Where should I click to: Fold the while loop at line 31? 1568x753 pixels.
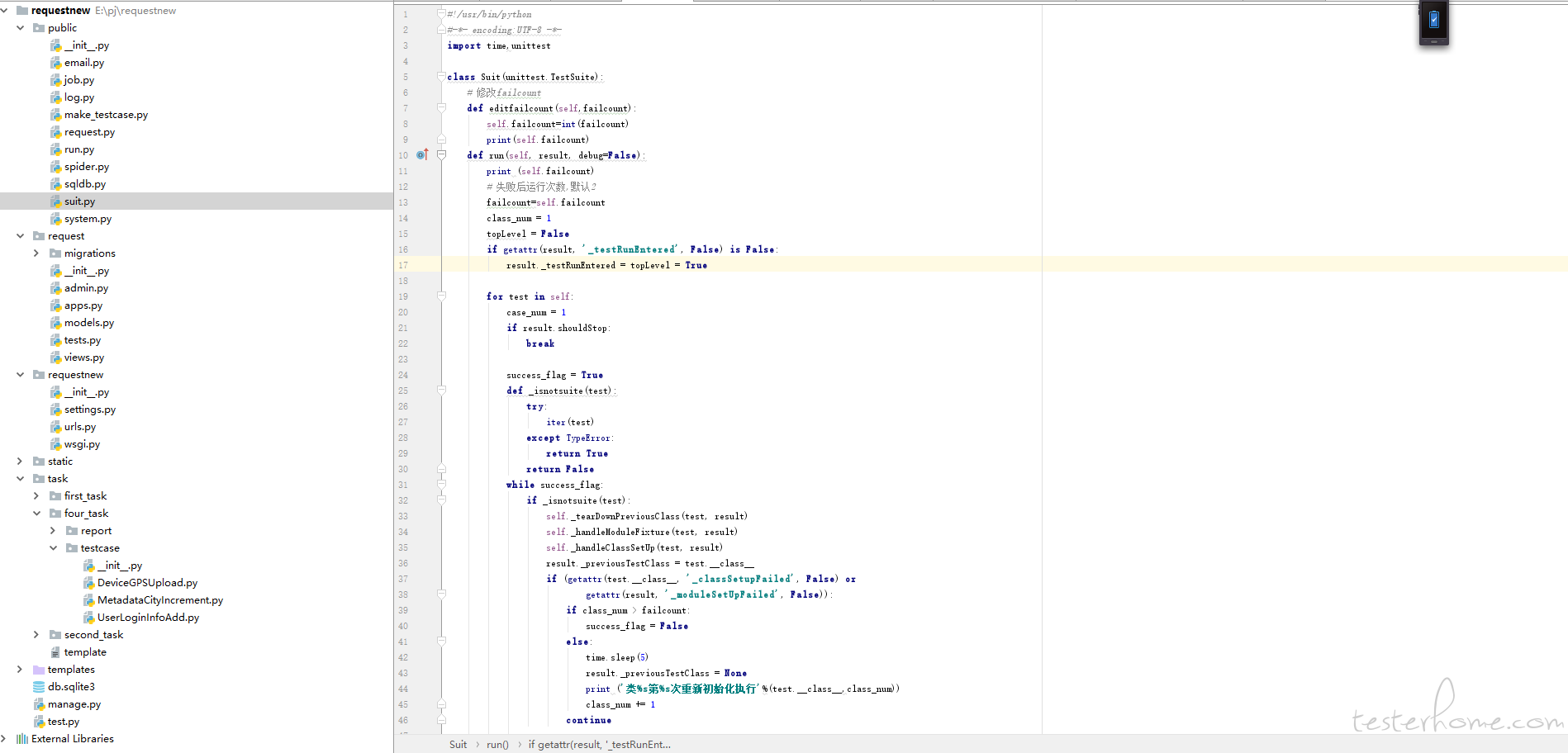pyautogui.click(x=441, y=485)
